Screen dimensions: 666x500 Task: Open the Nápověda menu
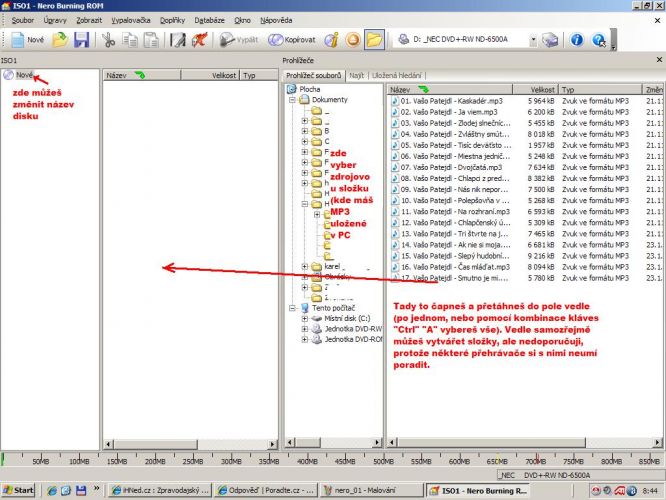point(276,20)
